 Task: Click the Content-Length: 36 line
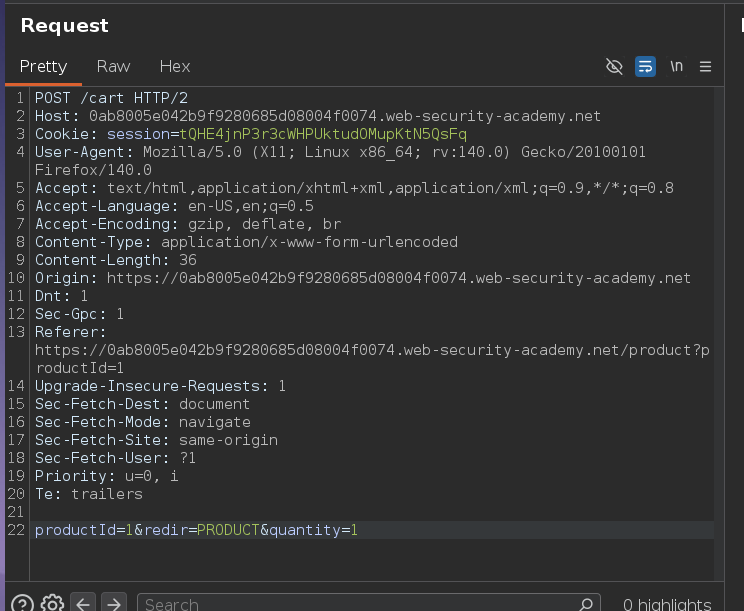pos(116,260)
